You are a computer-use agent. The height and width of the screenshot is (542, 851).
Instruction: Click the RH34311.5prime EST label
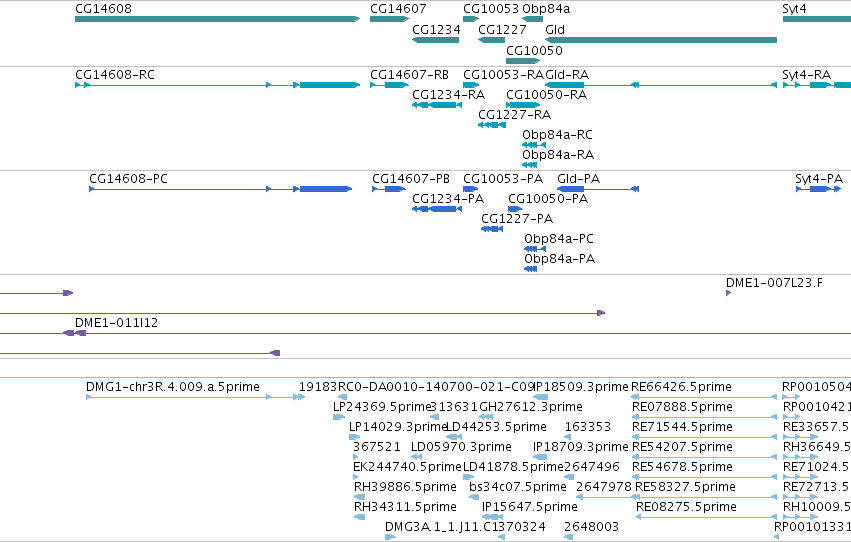coord(405,507)
